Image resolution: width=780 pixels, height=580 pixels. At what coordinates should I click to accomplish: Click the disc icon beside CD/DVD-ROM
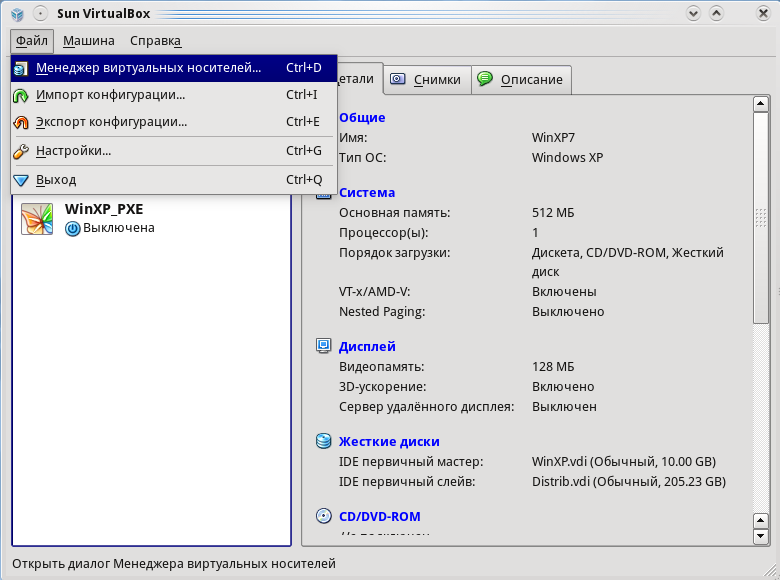(324, 516)
